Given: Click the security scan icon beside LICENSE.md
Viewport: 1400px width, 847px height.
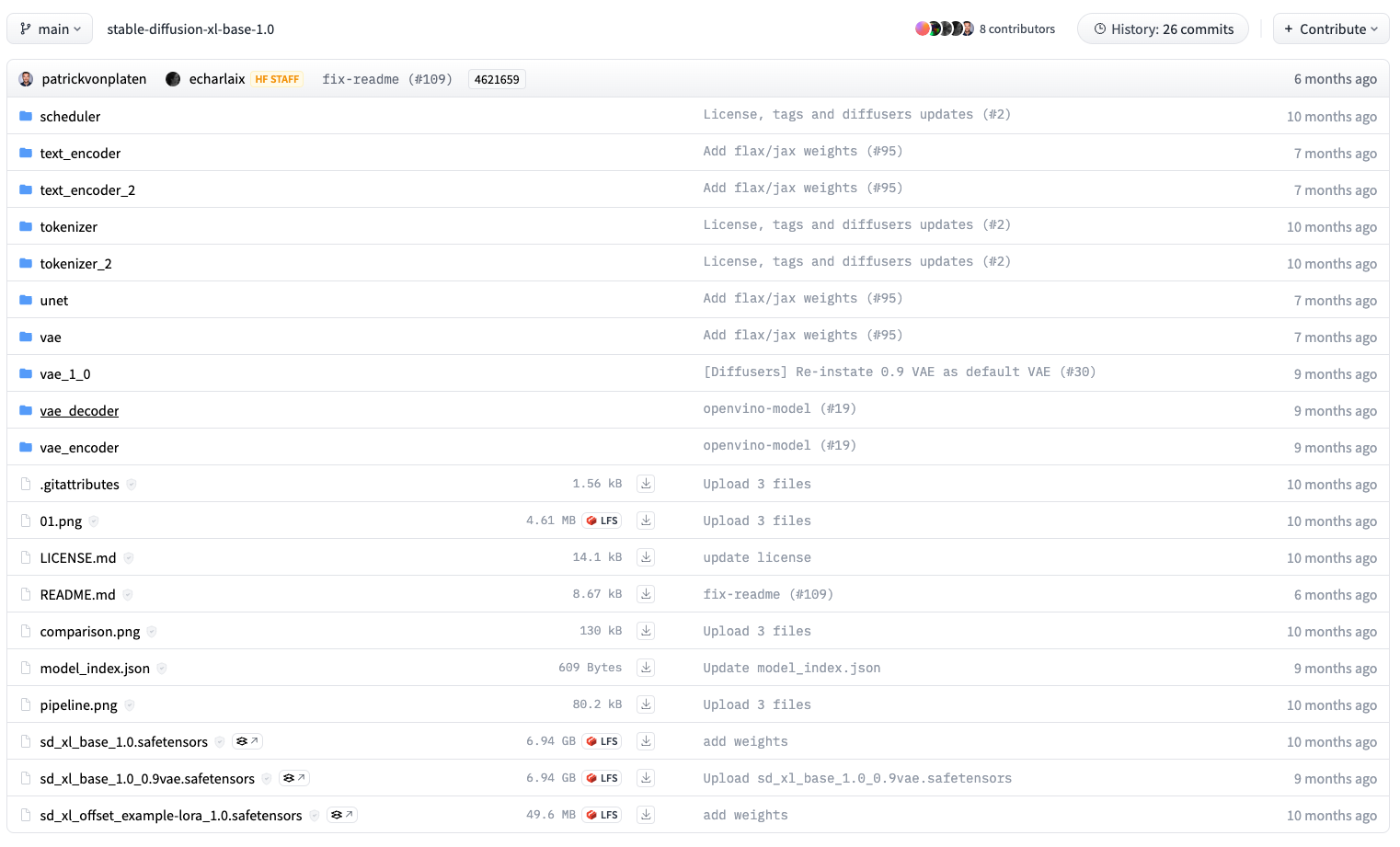Looking at the screenshot, I should (x=129, y=558).
